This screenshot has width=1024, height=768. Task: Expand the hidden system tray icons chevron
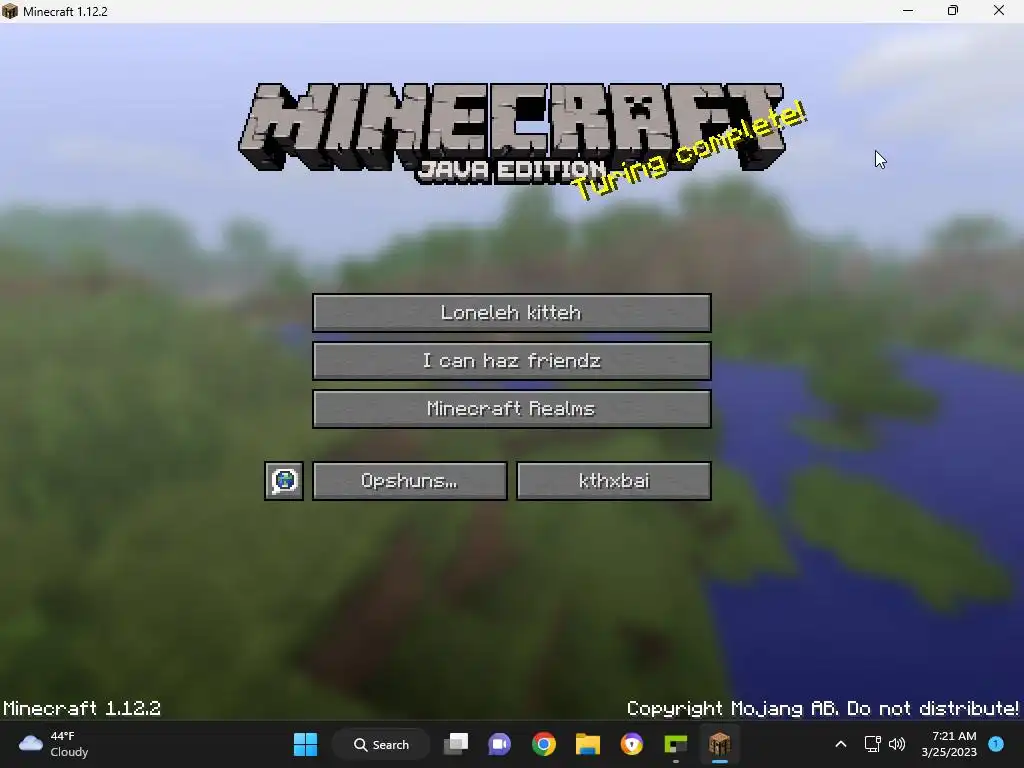pos(841,744)
